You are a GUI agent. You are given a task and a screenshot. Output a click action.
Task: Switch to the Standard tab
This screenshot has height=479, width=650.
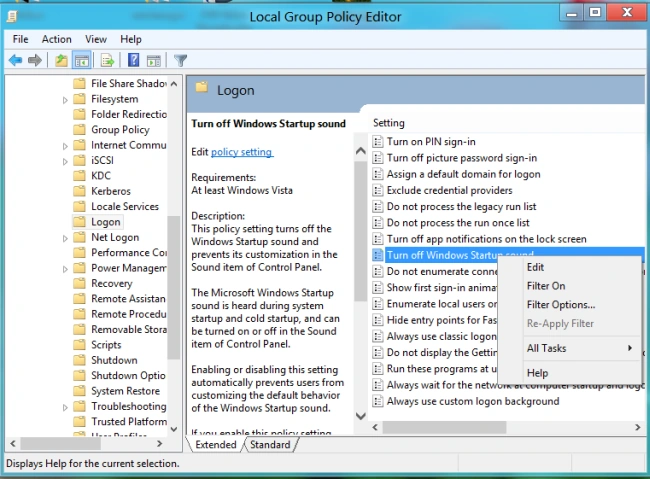270,445
